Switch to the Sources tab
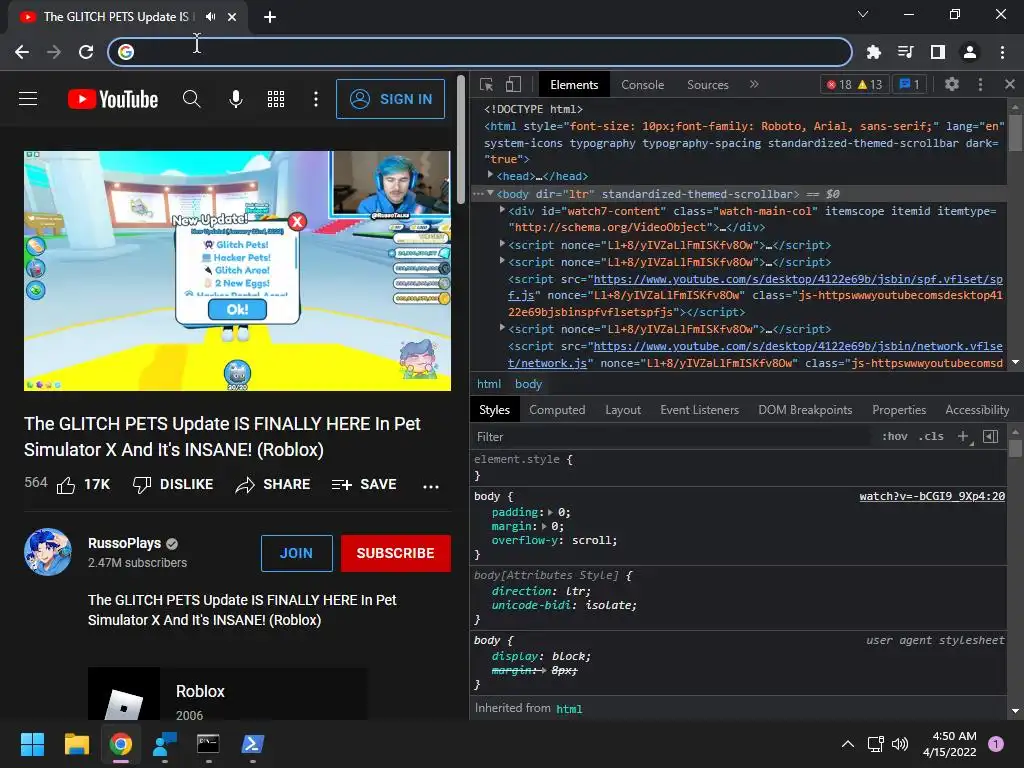The image size is (1024, 768). pos(707,85)
